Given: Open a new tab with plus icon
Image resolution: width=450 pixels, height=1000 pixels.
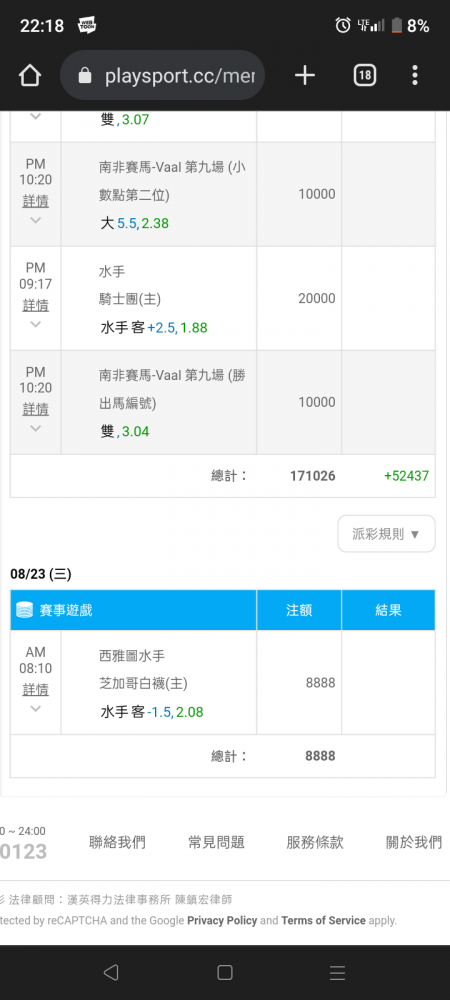Looking at the screenshot, I should (305, 76).
